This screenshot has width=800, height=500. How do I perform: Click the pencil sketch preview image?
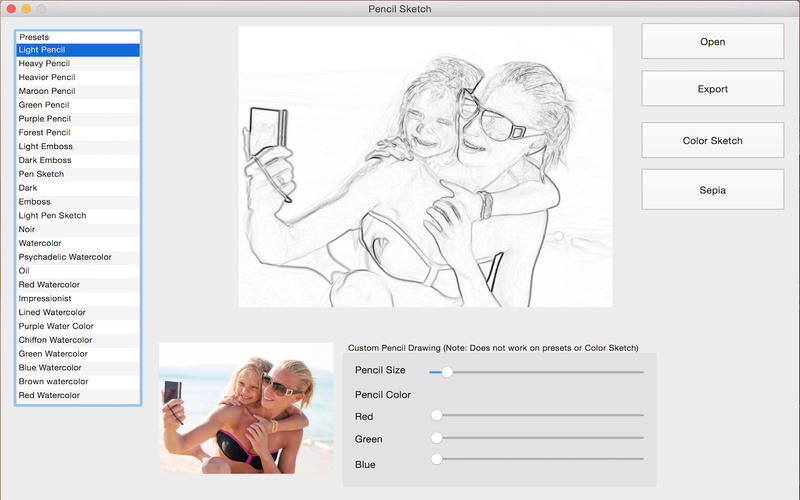[x=425, y=167]
